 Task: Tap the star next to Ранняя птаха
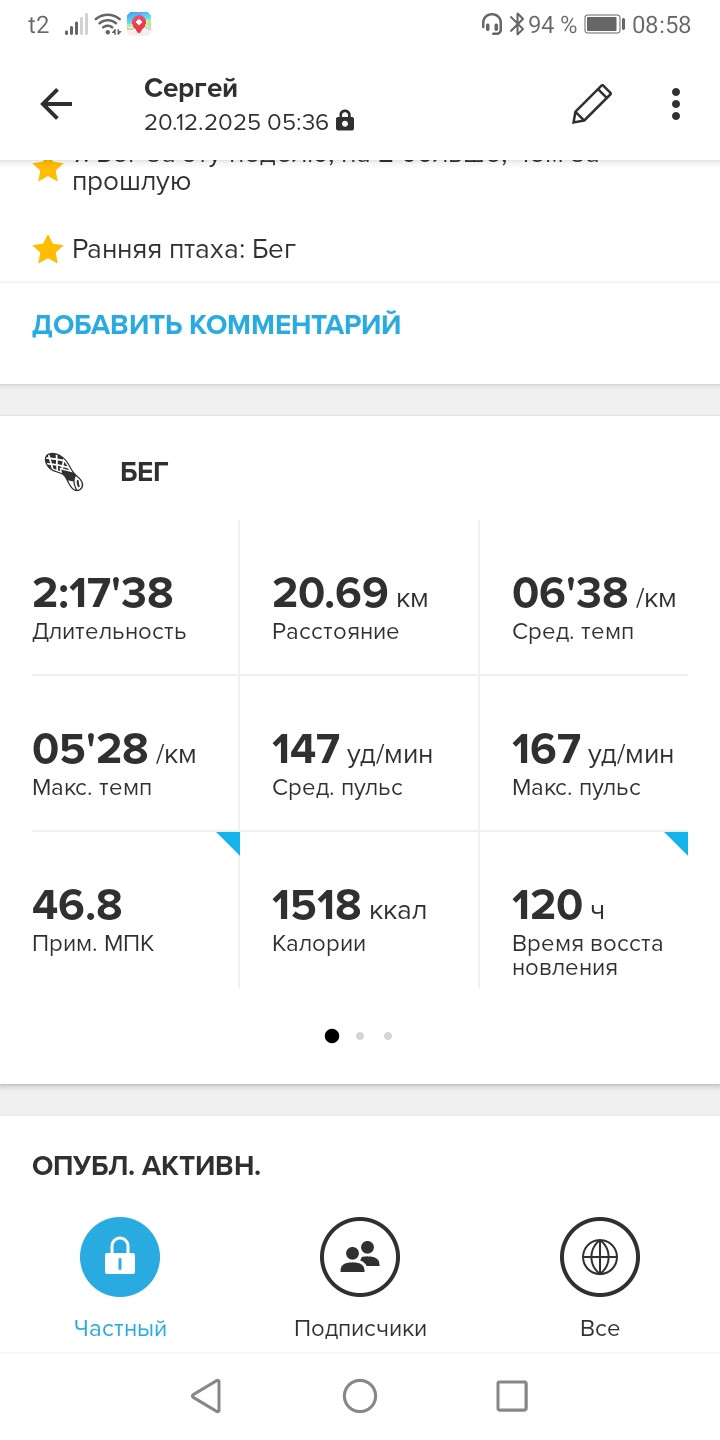(x=48, y=249)
